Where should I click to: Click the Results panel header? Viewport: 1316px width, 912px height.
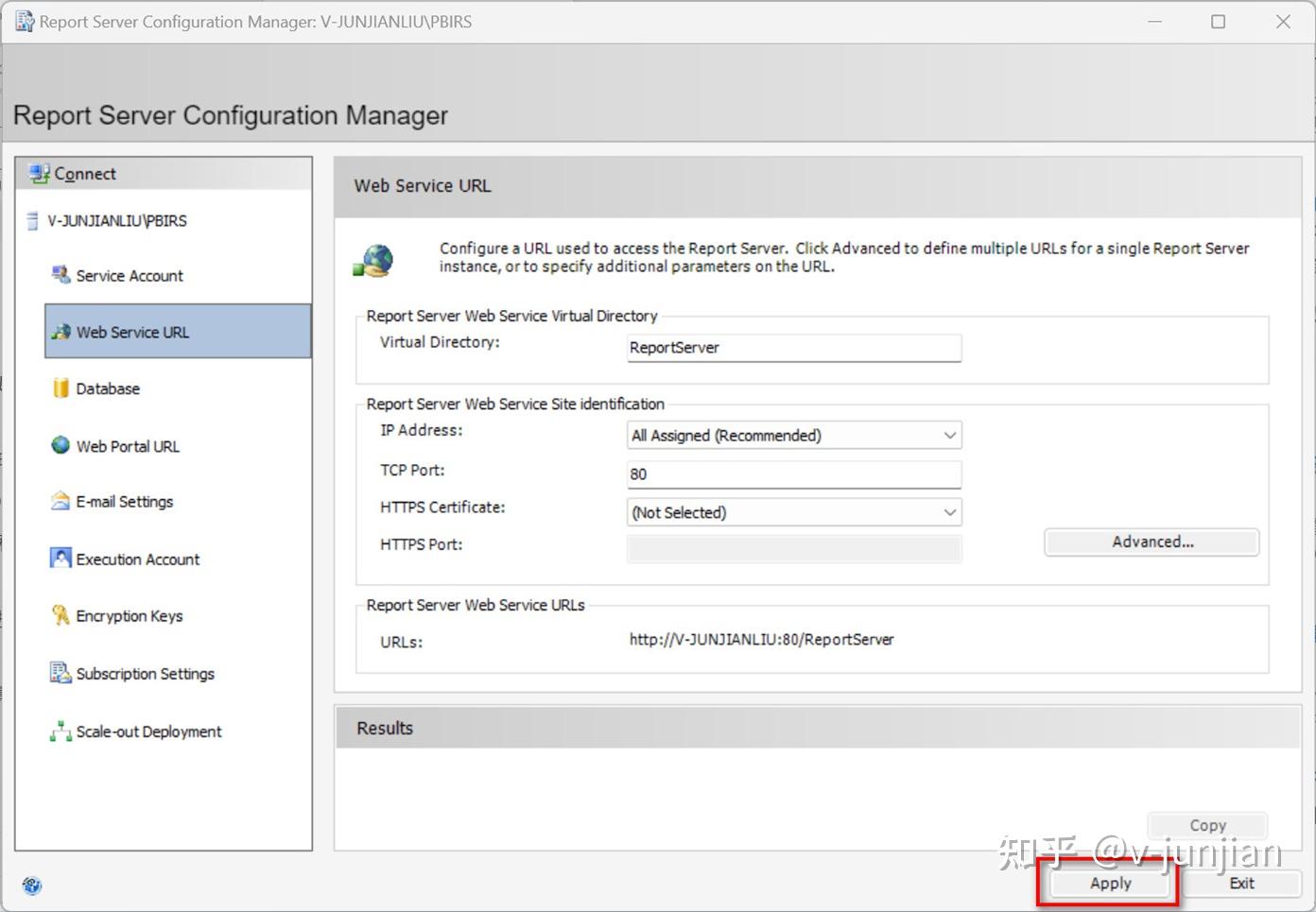click(x=819, y=729)
